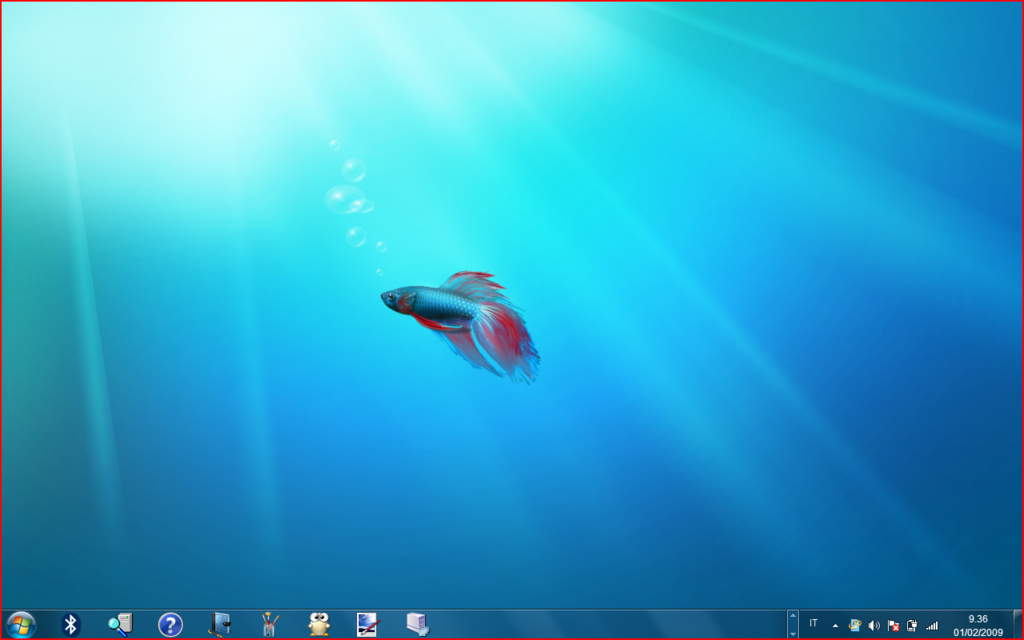
Task: Open the picture with red pen icon
Action: (x=367, y=625)
